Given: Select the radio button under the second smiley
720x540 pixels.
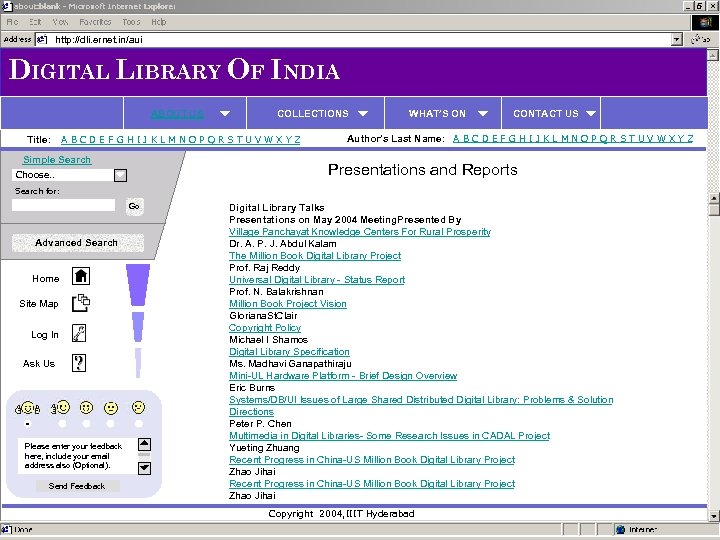Looking at the screenshot, I should [62, 424].
